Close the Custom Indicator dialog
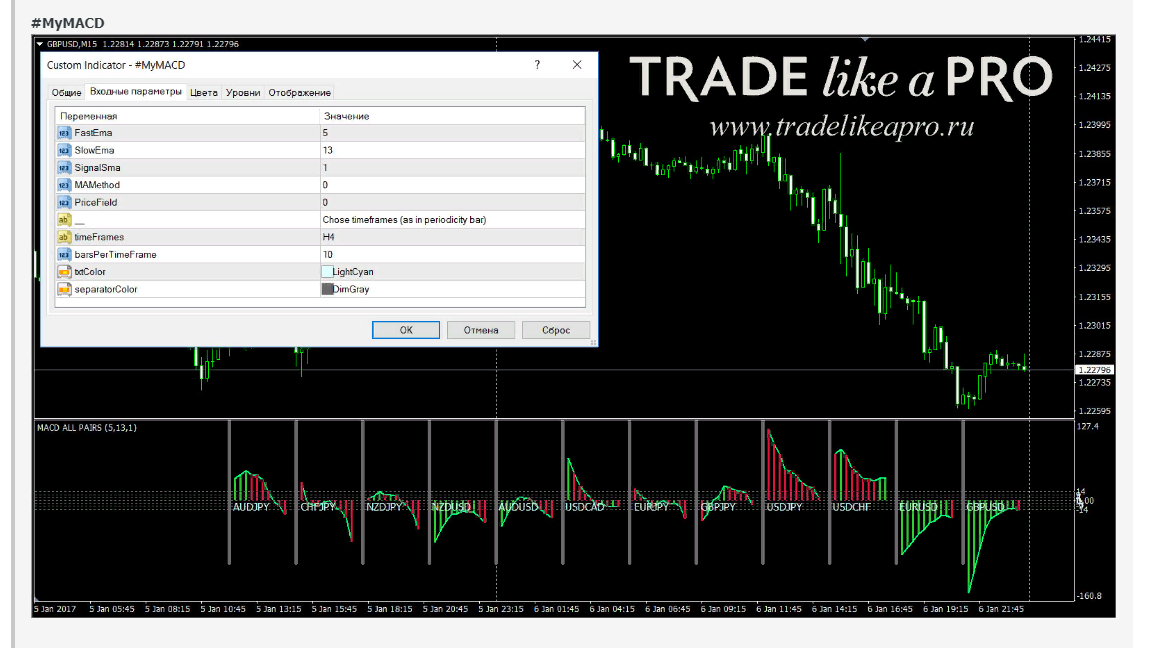 [577, 65]
